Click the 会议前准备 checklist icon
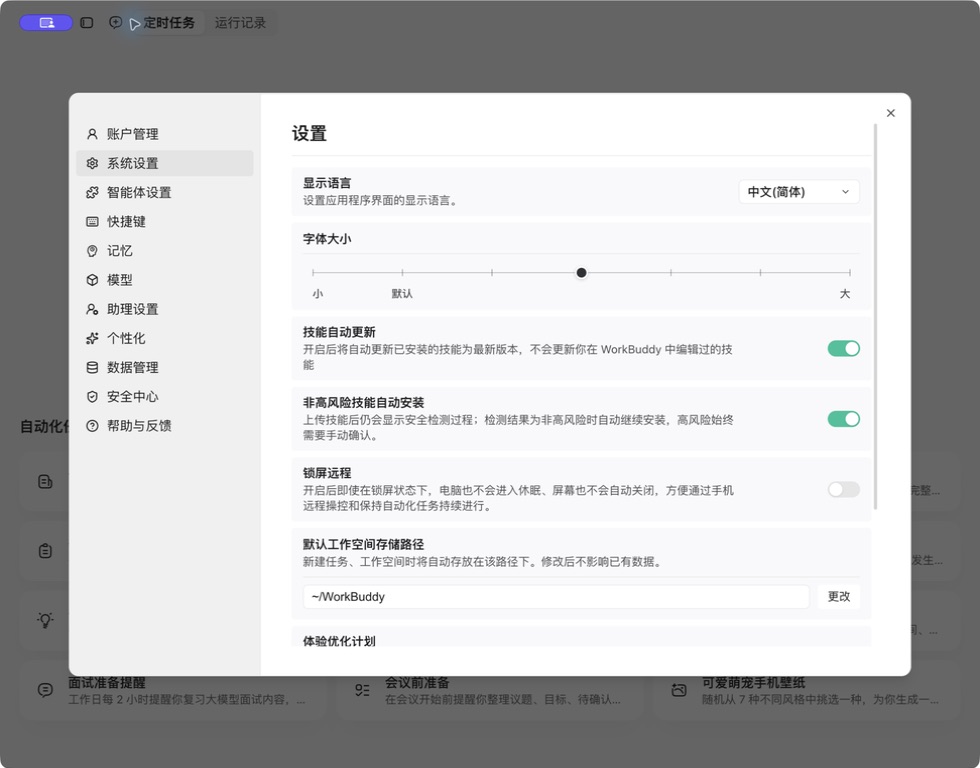 pos(362,690)
